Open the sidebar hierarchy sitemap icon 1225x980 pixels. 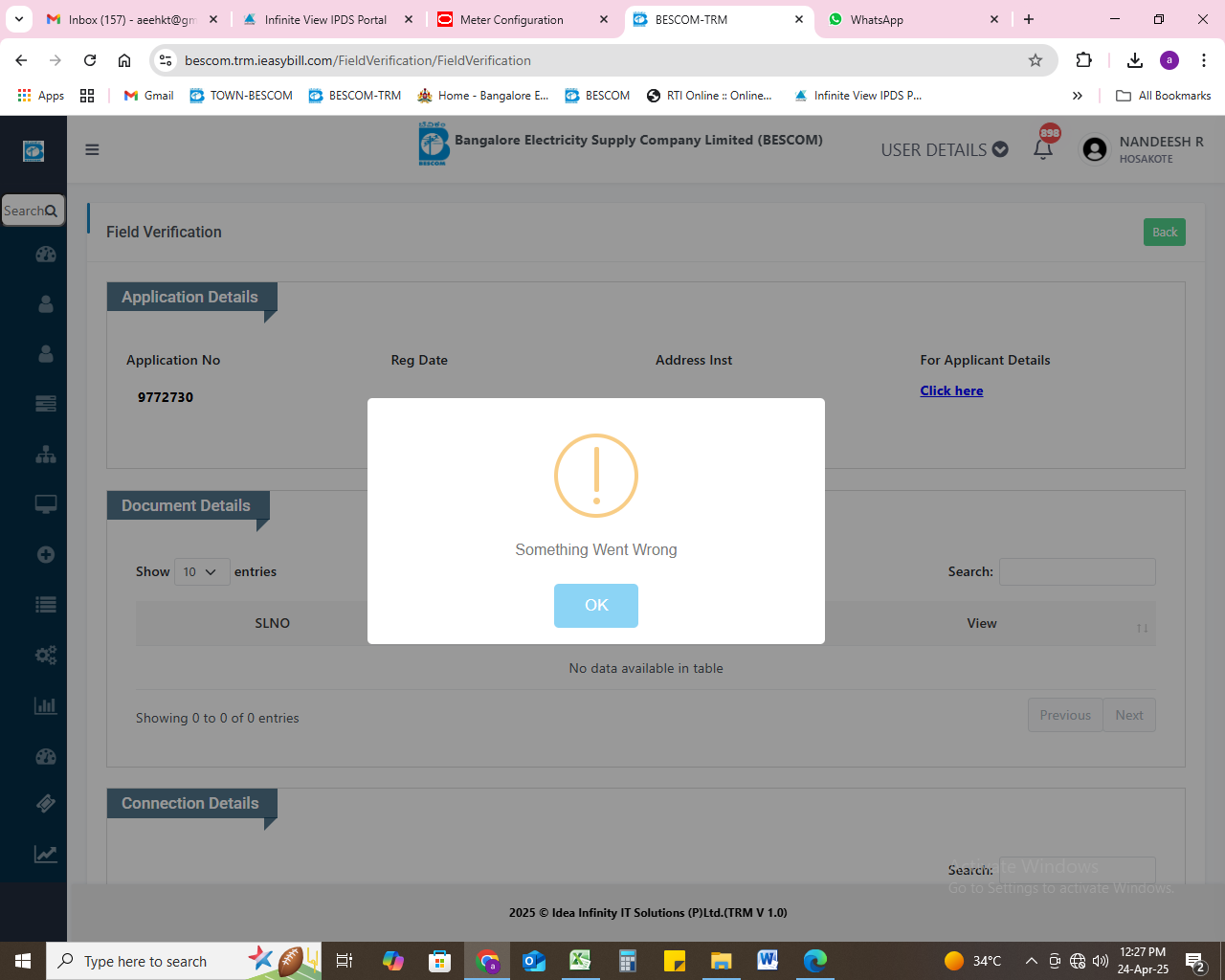pyautogui.click(x=45, y=455)
